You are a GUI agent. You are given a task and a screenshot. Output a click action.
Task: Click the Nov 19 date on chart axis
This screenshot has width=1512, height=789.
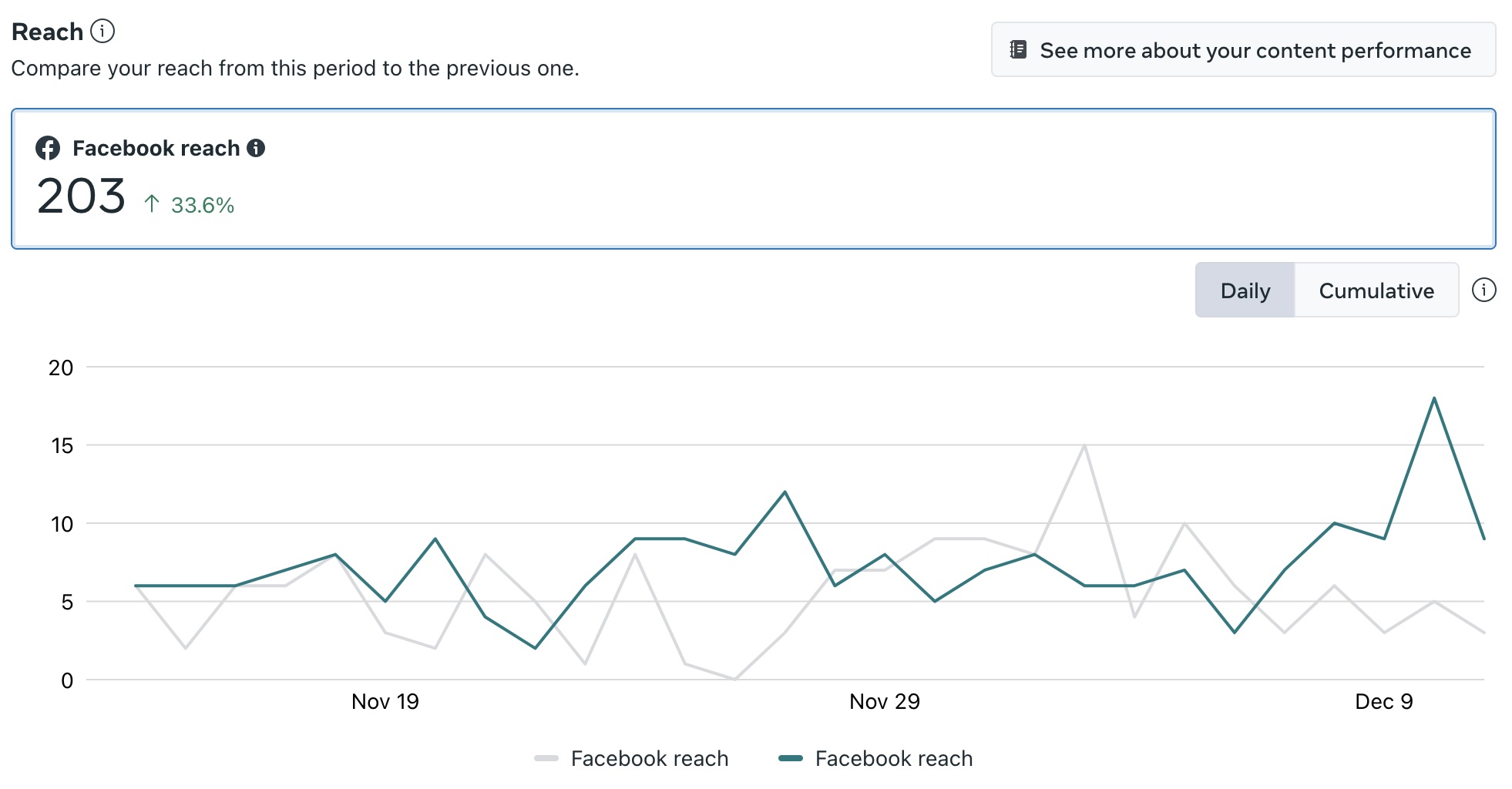tap(385, 701)
